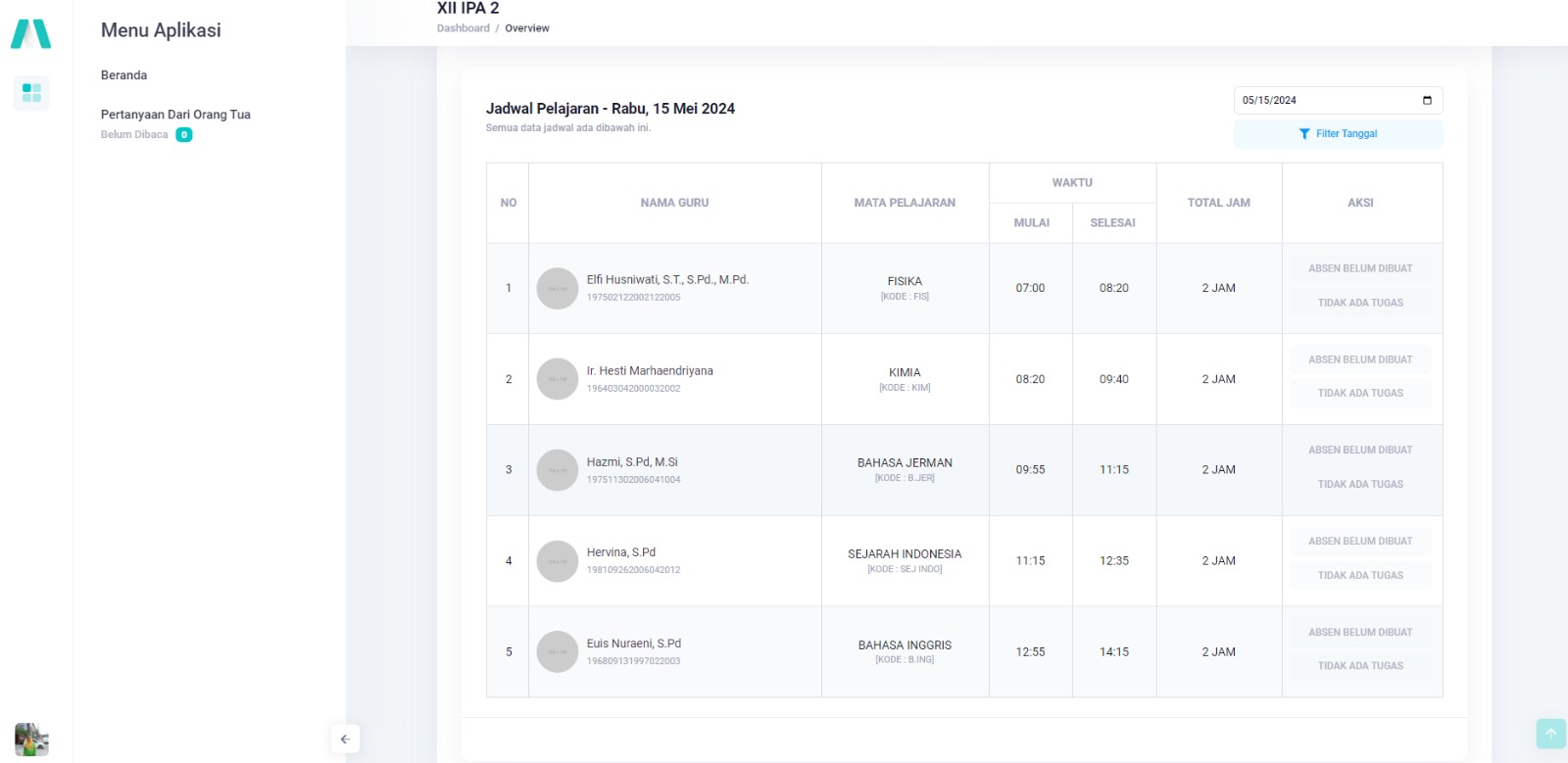Collapse the sidebar with the left arrow

(345, 739)
